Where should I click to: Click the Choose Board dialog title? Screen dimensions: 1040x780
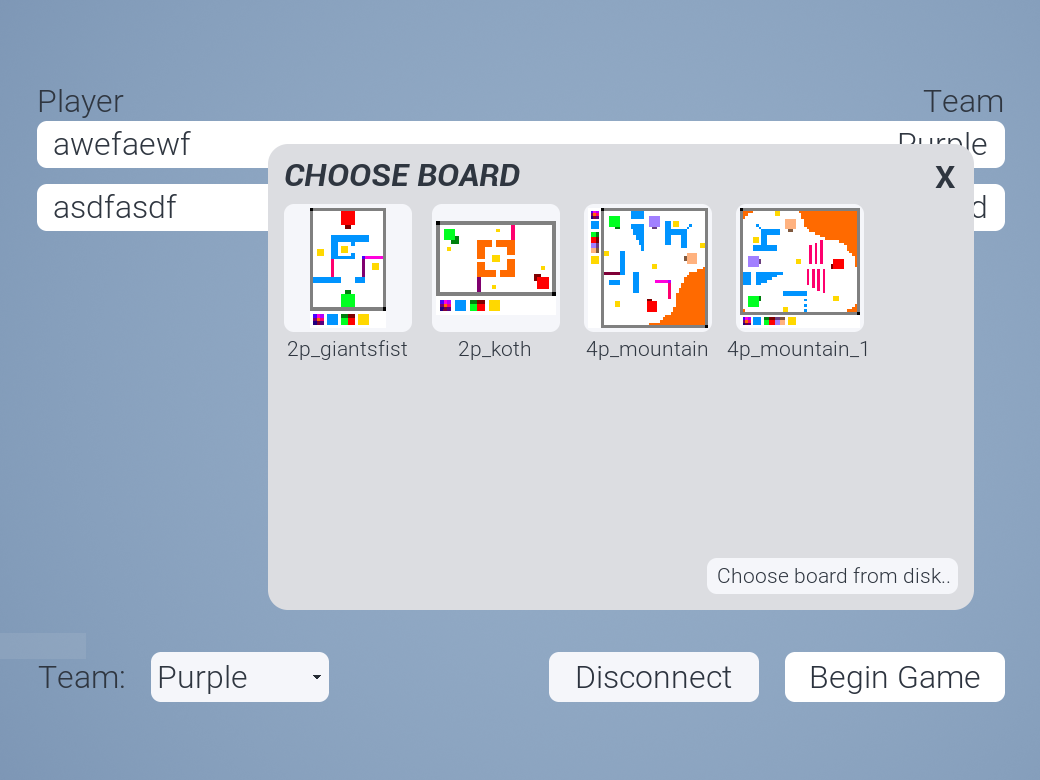[x=402, y=176]
